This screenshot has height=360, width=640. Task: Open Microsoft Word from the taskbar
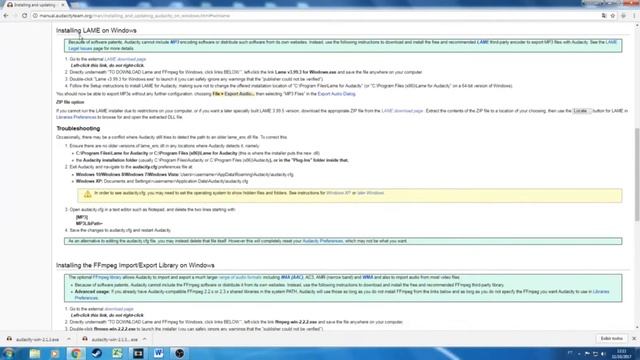click(x=159, y=353)
